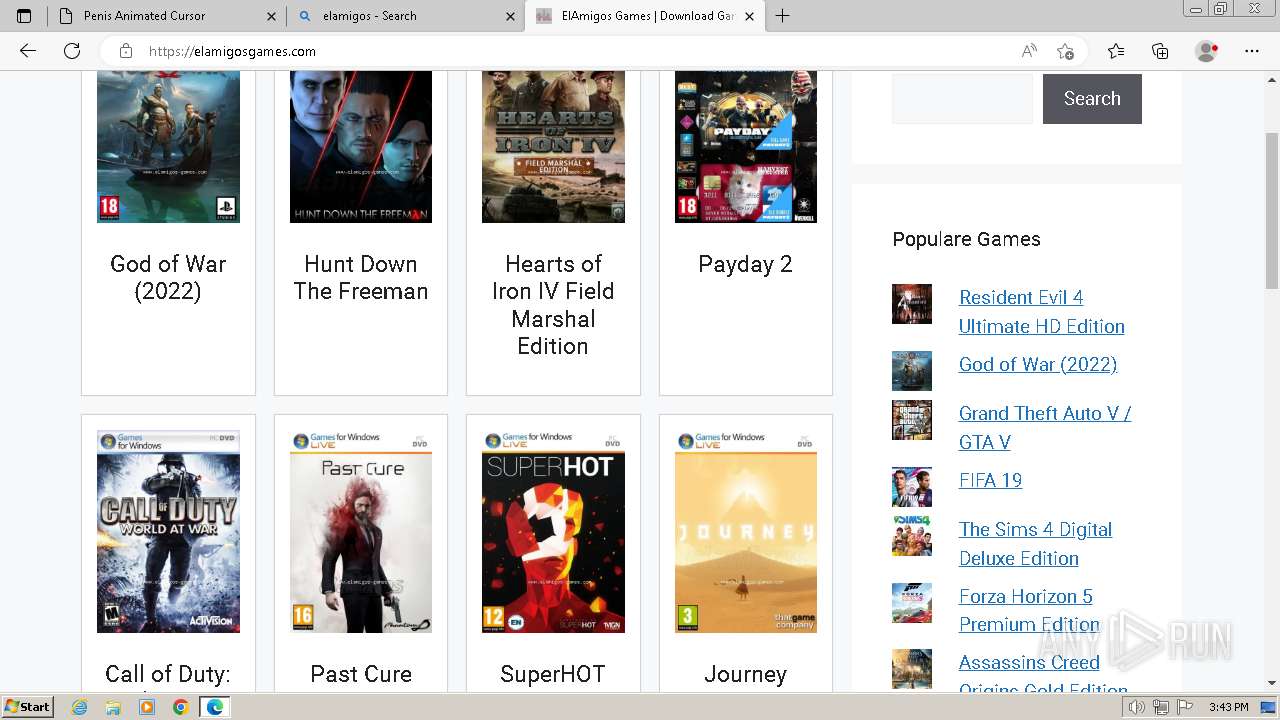This screenshot has width=1280, height=720.
Task: Reload the page with Refresh icon
Action: (x=72, y=51)
